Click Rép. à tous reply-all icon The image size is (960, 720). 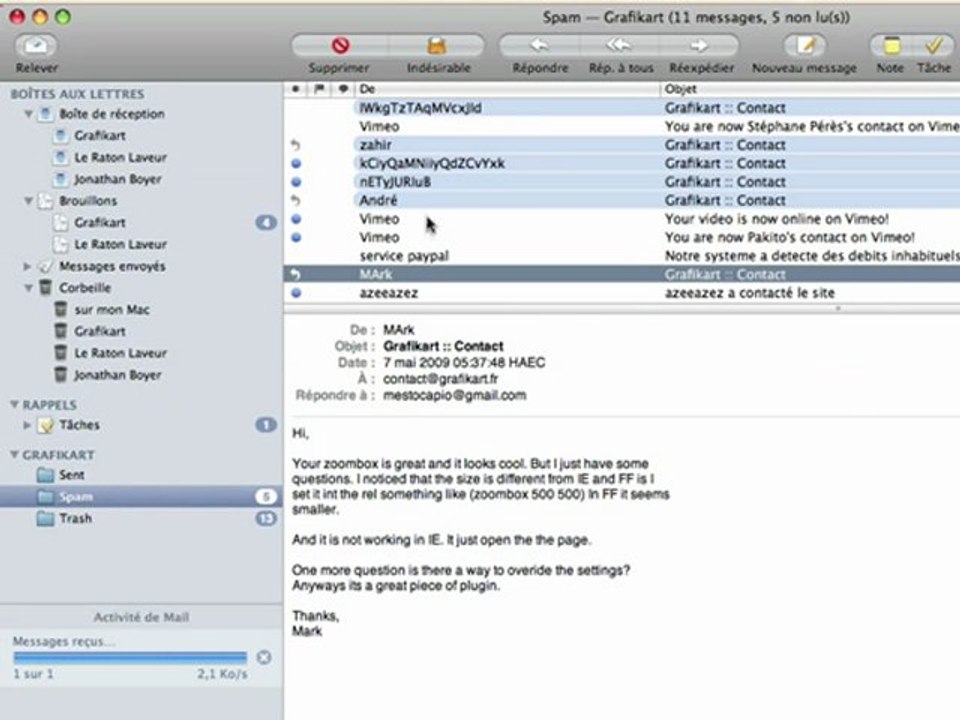coord(618,45)
